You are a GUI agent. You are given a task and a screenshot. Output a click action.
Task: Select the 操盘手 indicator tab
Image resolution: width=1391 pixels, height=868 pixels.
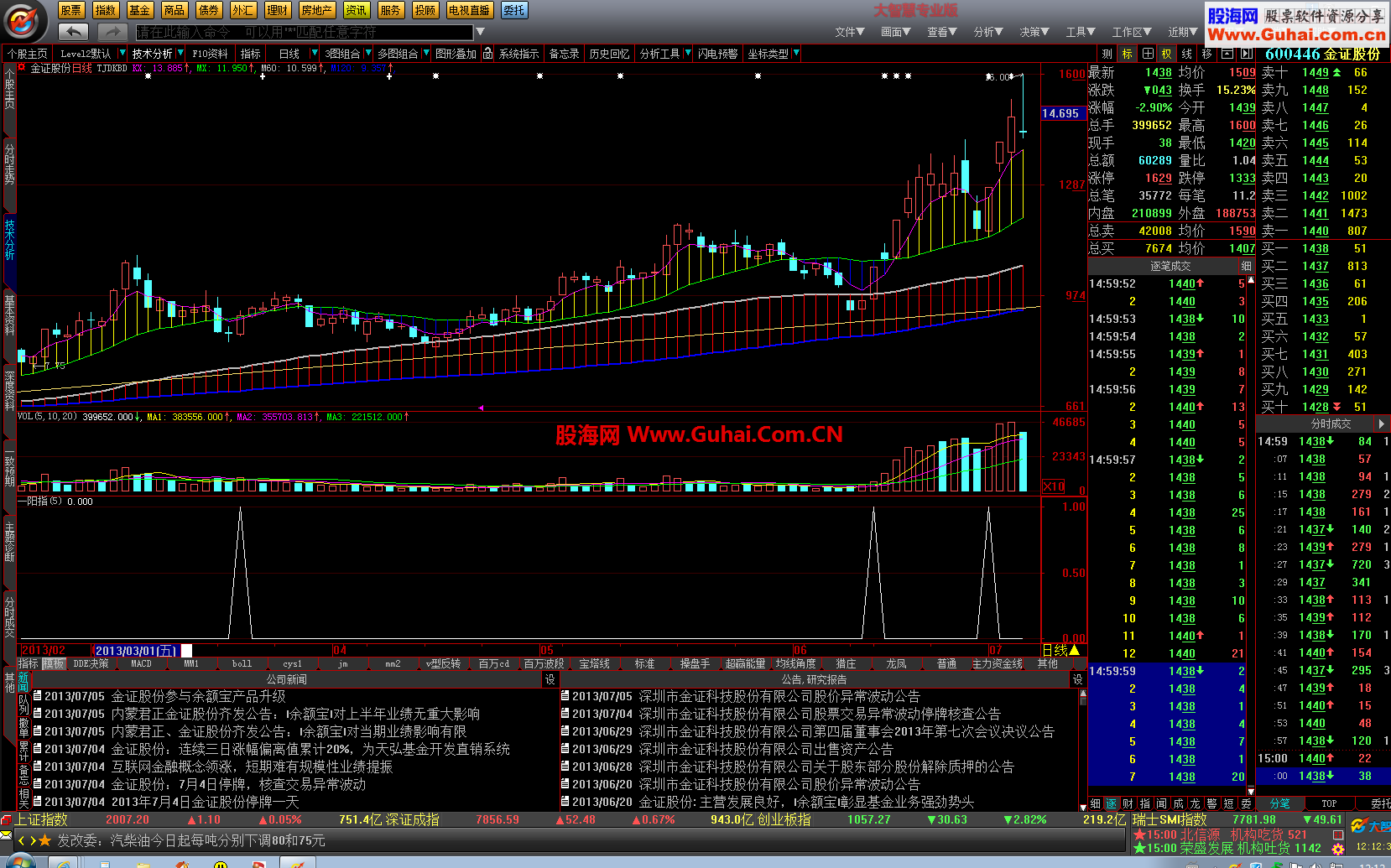click(x=695, y=663)
